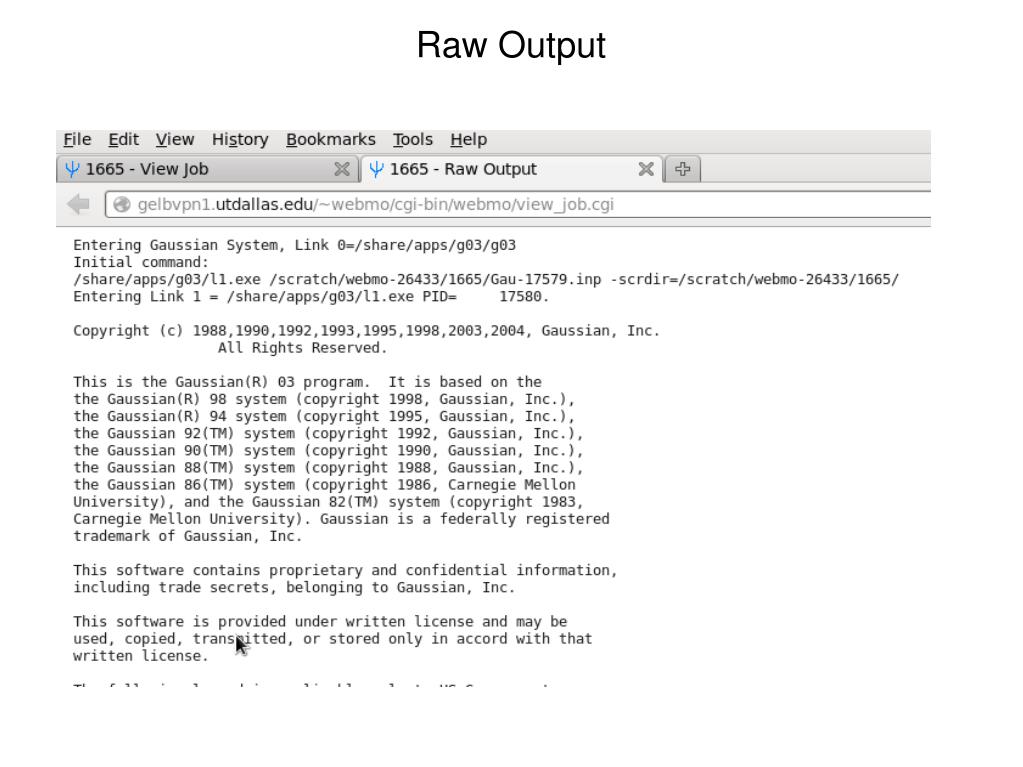Click the 'Entering Link 1' line with PID
This screenshot has width=1023, height=767.
(311, 296)
